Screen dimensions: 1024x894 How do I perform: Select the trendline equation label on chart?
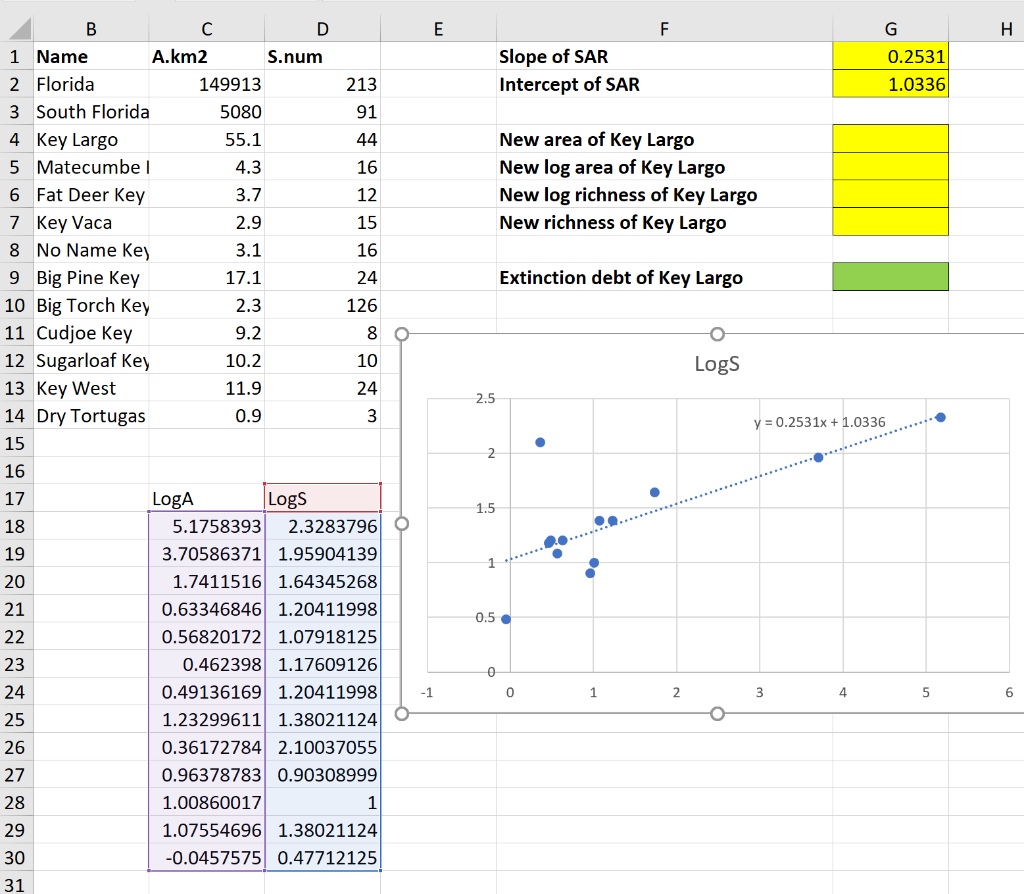(819, 422)
